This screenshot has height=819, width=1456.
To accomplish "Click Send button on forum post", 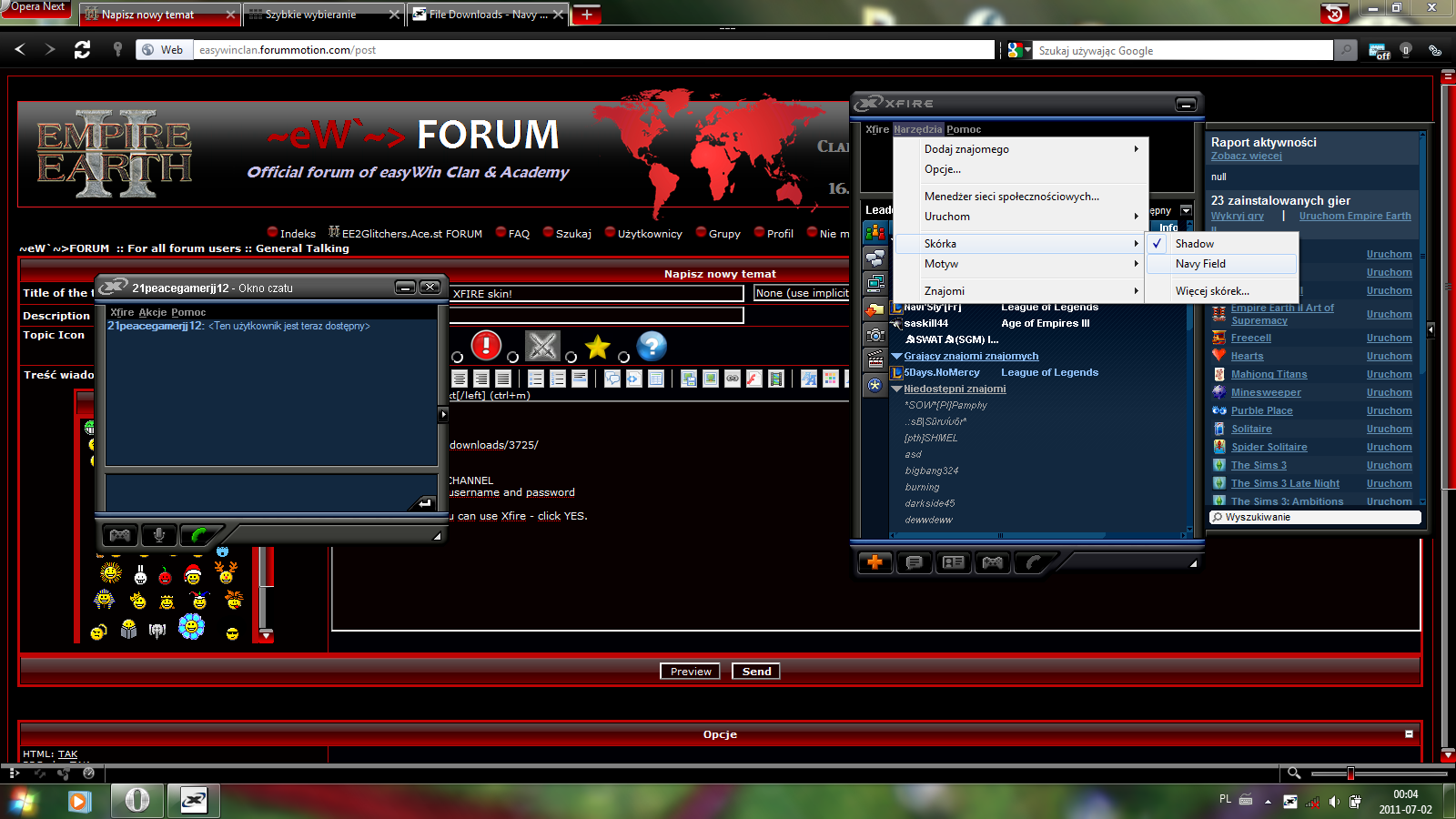I will 756,672.
